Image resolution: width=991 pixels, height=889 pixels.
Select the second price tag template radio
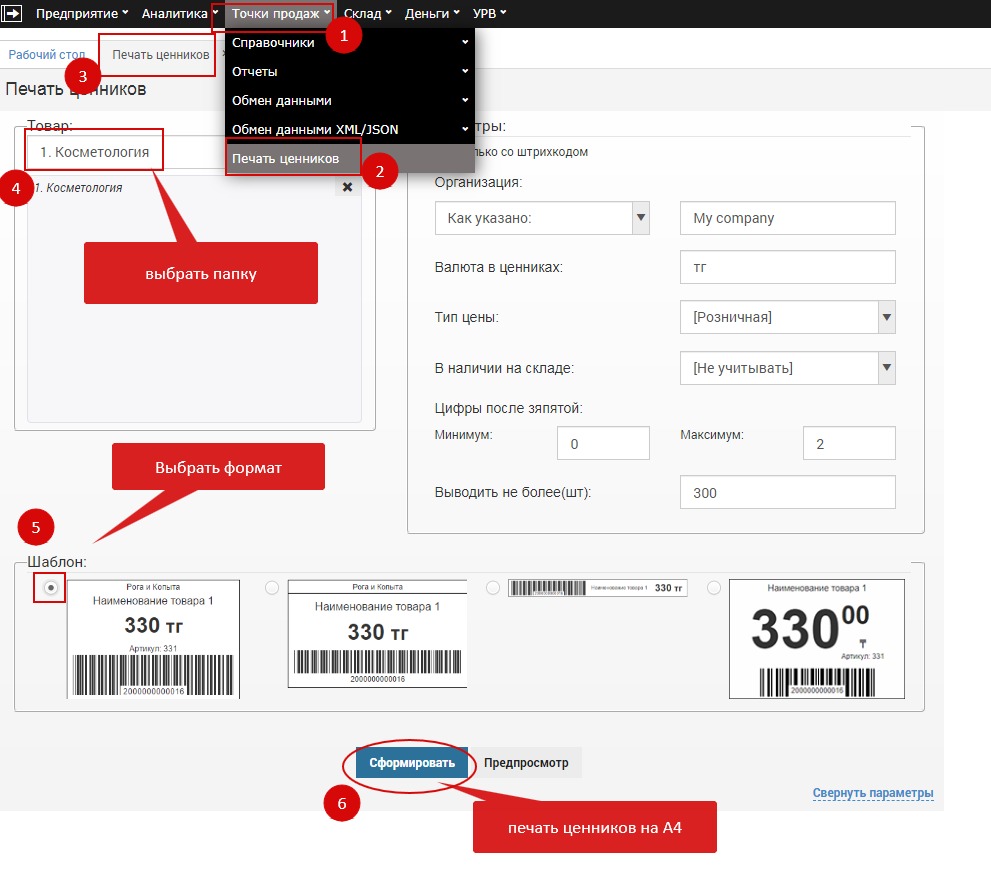271,589
